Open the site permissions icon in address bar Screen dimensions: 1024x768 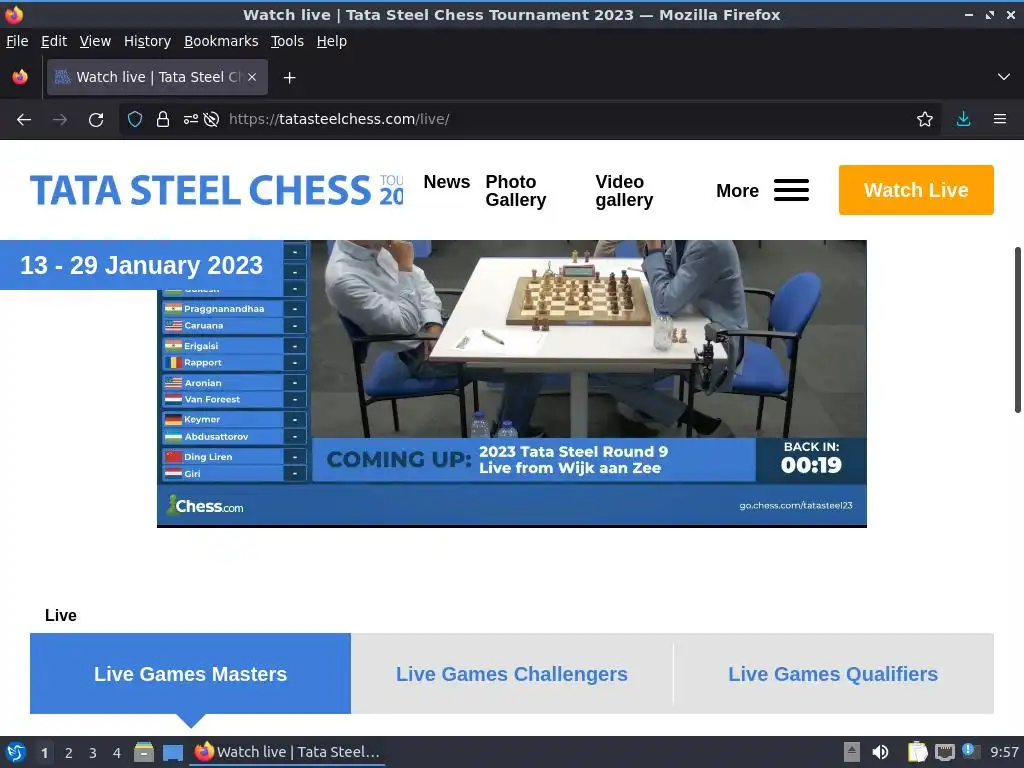191,120
